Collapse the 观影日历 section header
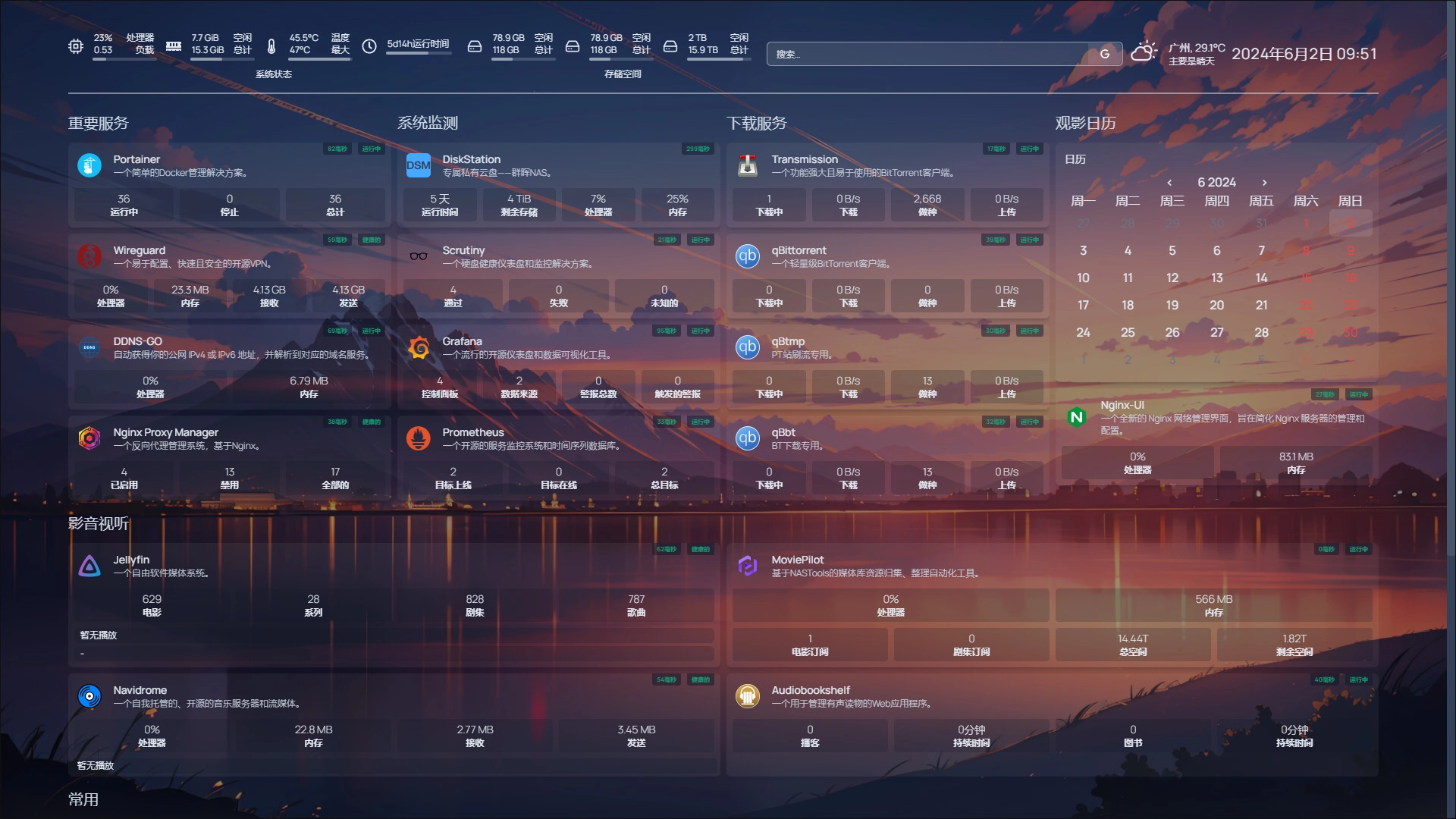 (1086, 123)
